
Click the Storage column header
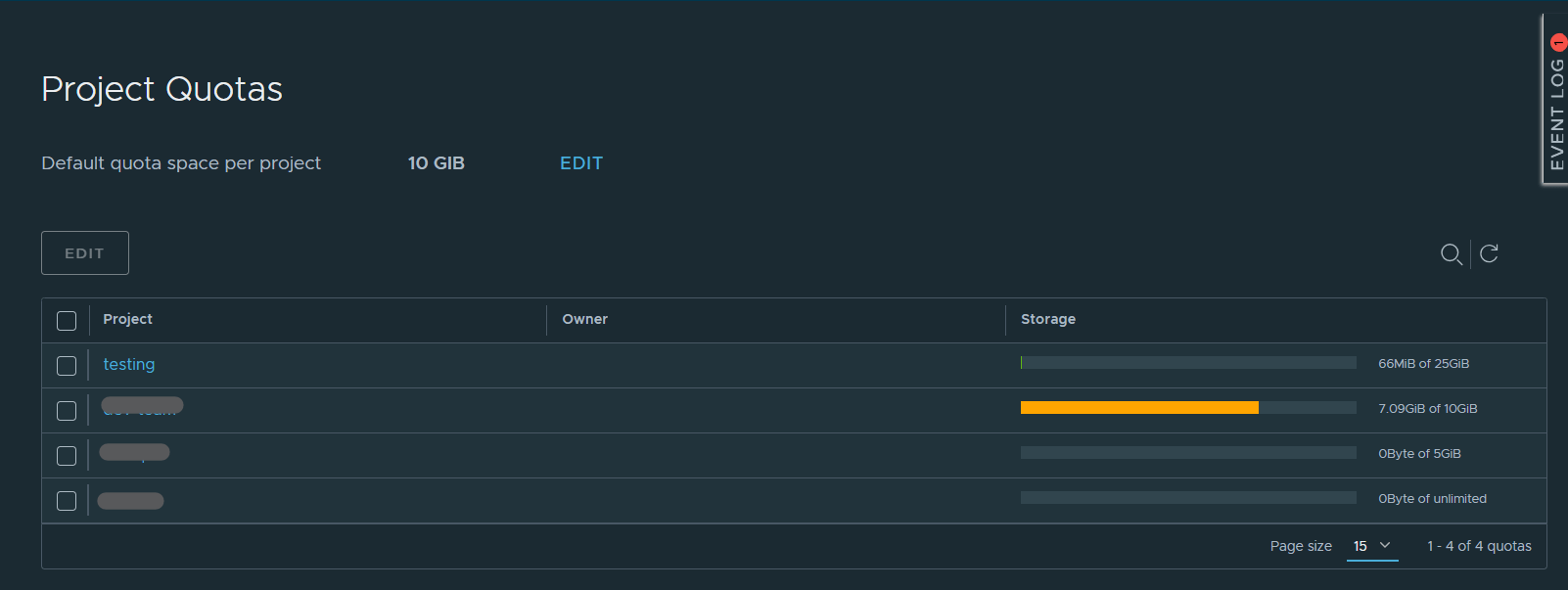1047,319
